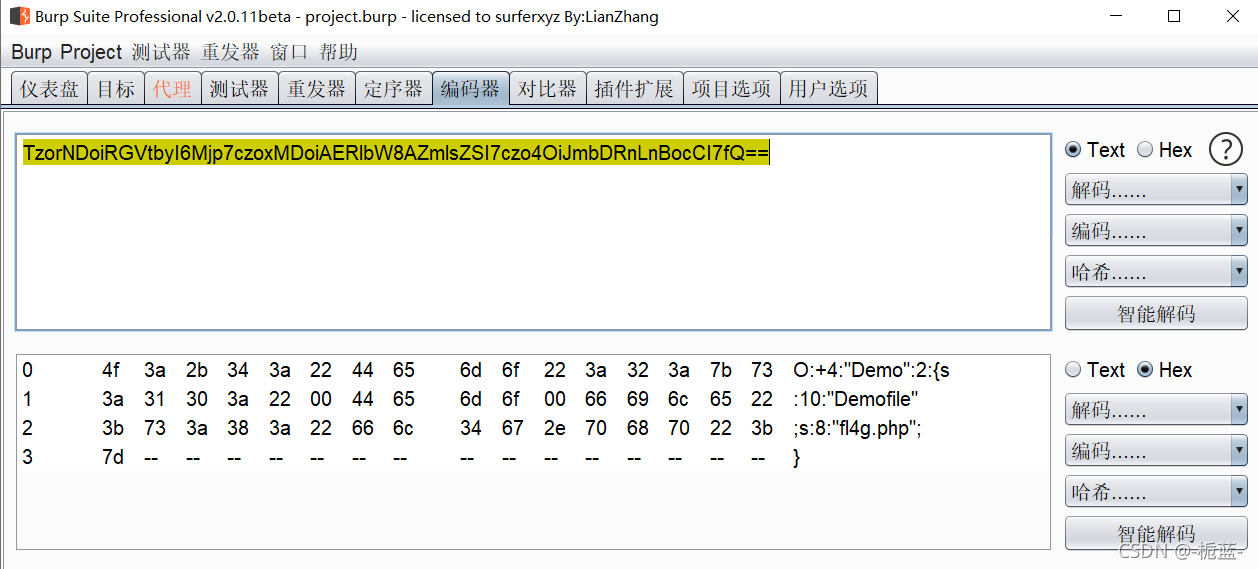Click hex row 1 decoded text :10:"Demofile"

click(855, 399)
